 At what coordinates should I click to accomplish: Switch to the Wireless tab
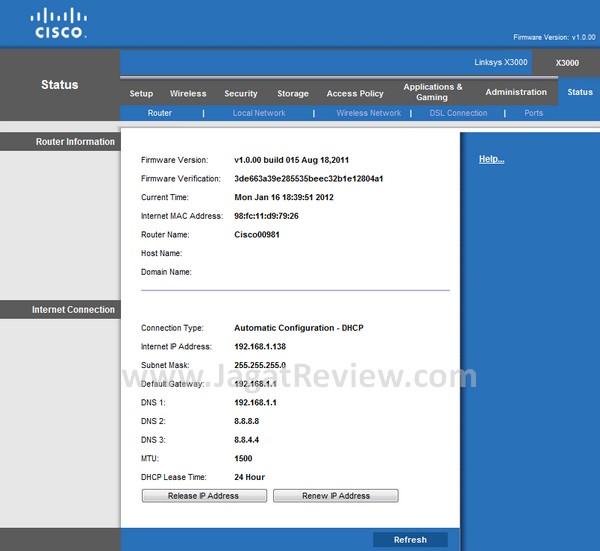(x=188, y=93)
